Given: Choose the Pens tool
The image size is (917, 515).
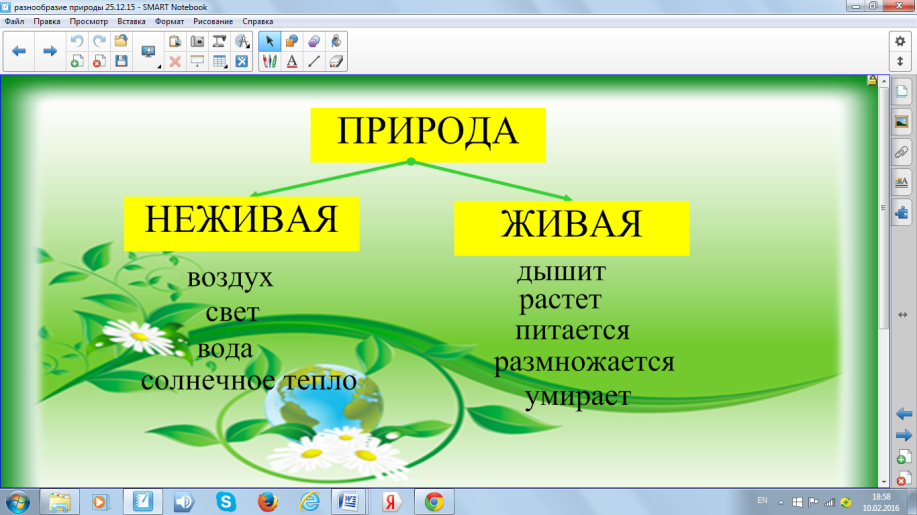Looking at the screenshot, I should pyautogui.click(x=268, y=61).
